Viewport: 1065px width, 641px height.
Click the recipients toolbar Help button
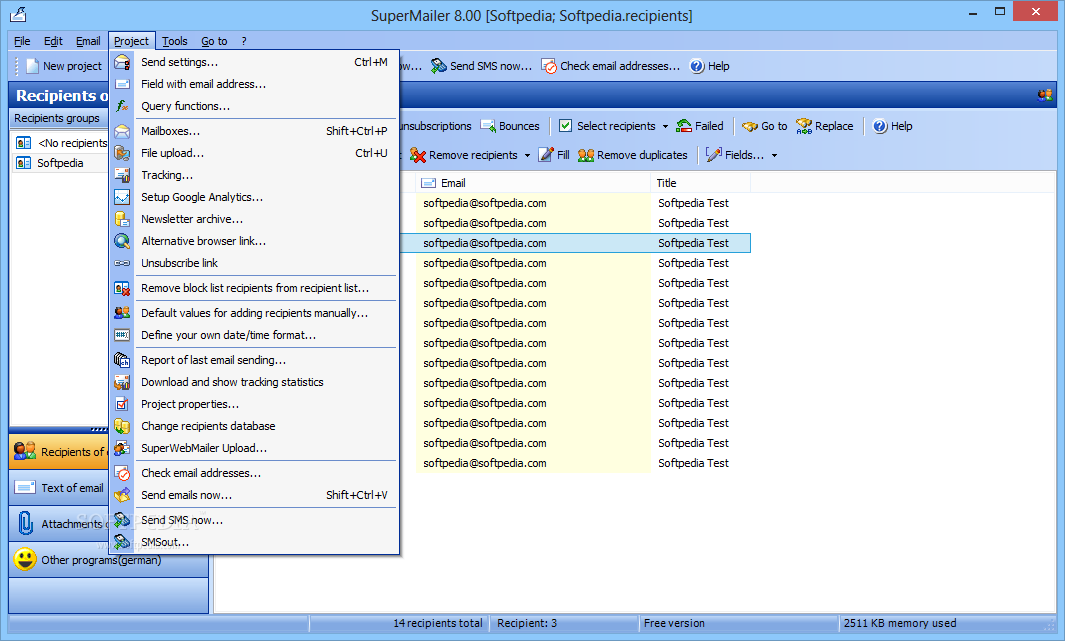pyautogui.click(x=892, y=126)
